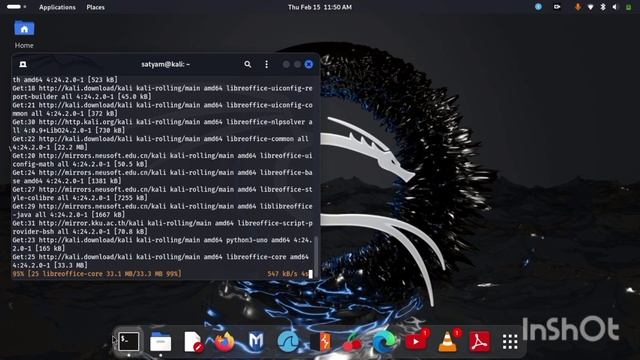This screenshot has height=360, width=640.
Task: Open the Activities workspace switcher
Action: pos(16,7)
